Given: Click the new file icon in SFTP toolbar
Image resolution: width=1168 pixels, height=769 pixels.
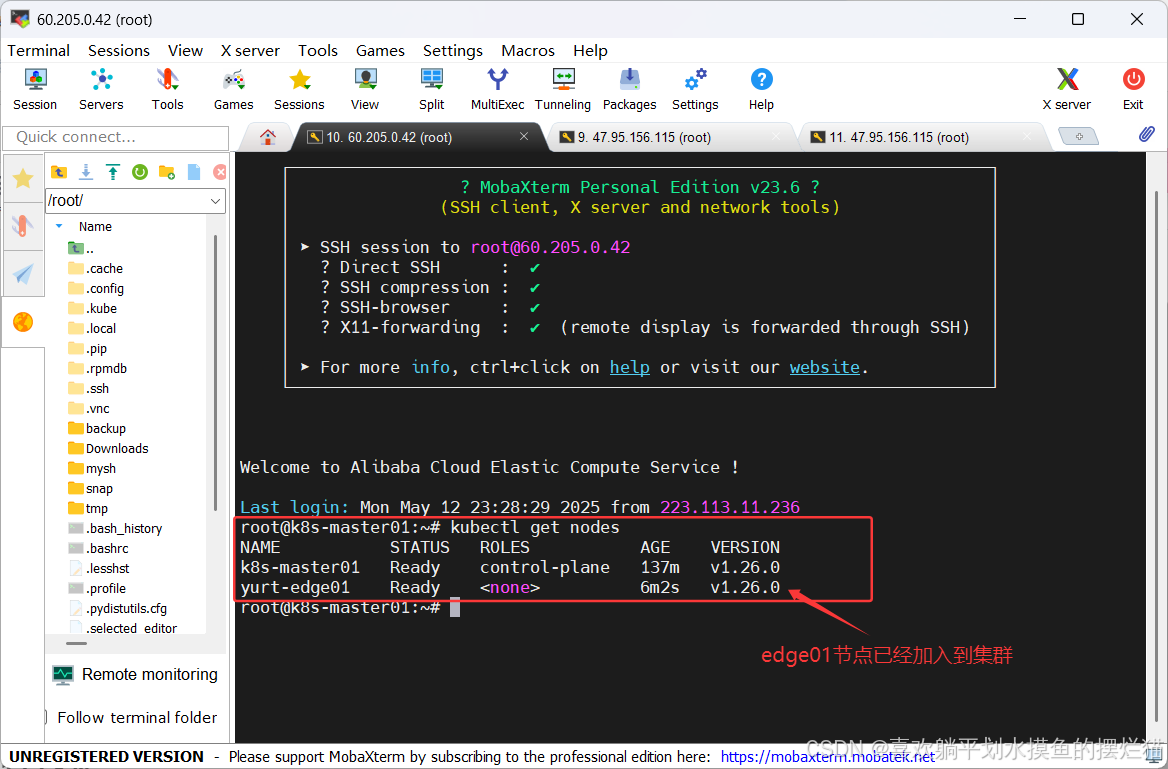Looking at the screenshot, I should pyautogui.click(x=194, y=172).
